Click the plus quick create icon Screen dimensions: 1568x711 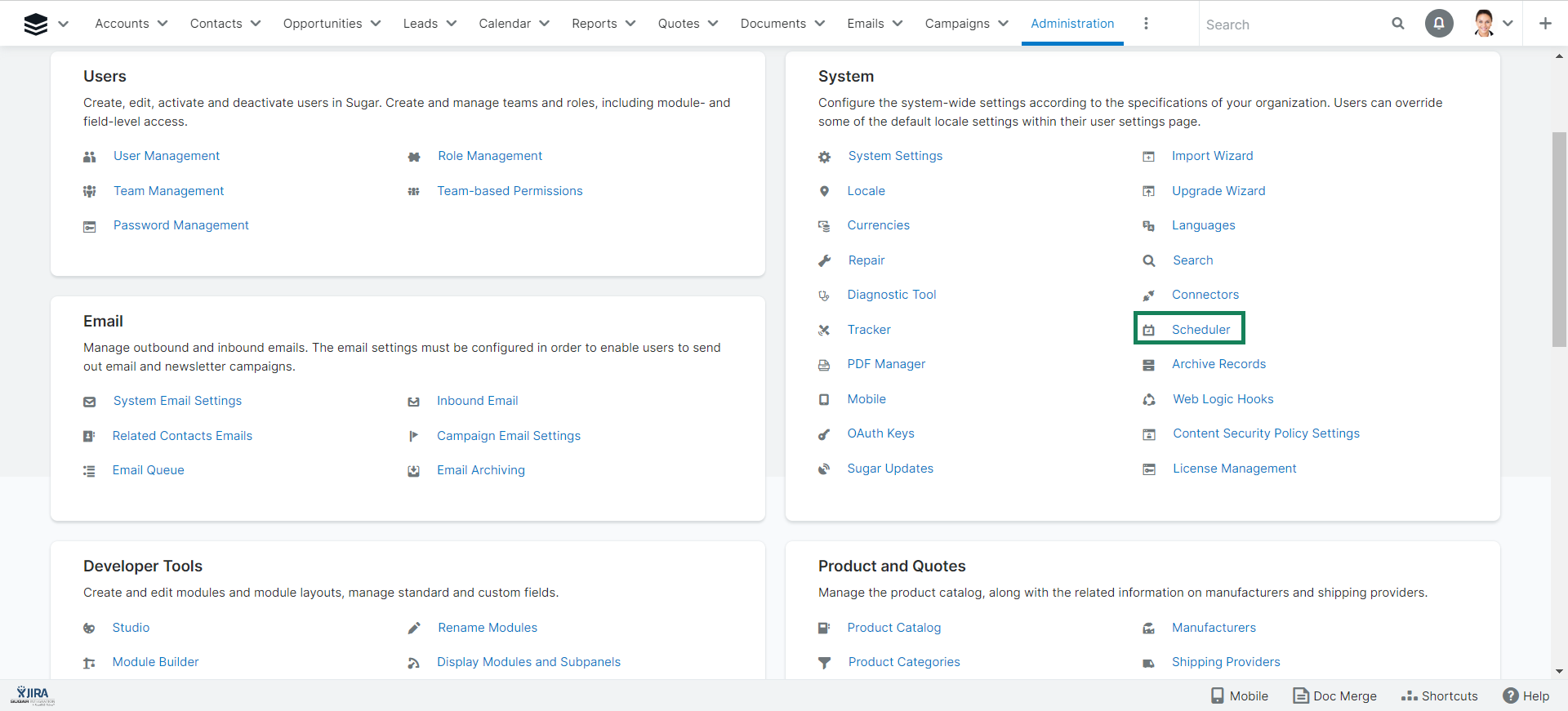(x=1545, y=24)
